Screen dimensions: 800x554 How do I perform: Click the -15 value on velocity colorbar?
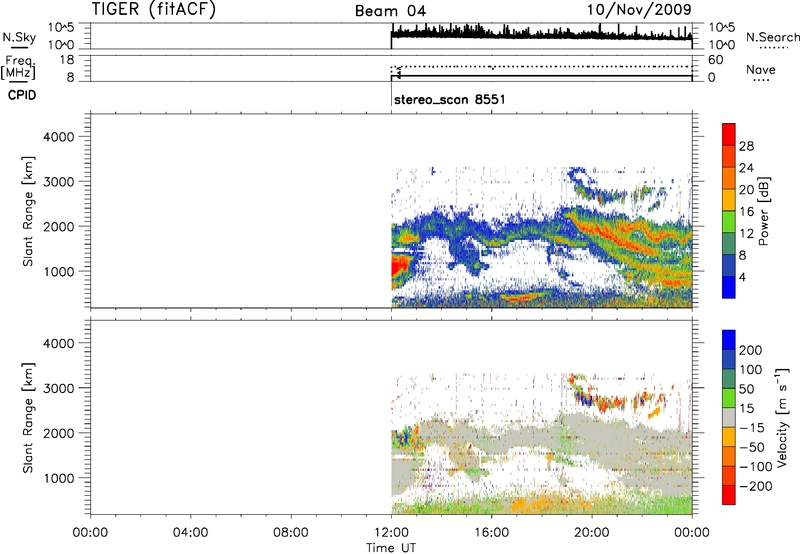(751, 428)
